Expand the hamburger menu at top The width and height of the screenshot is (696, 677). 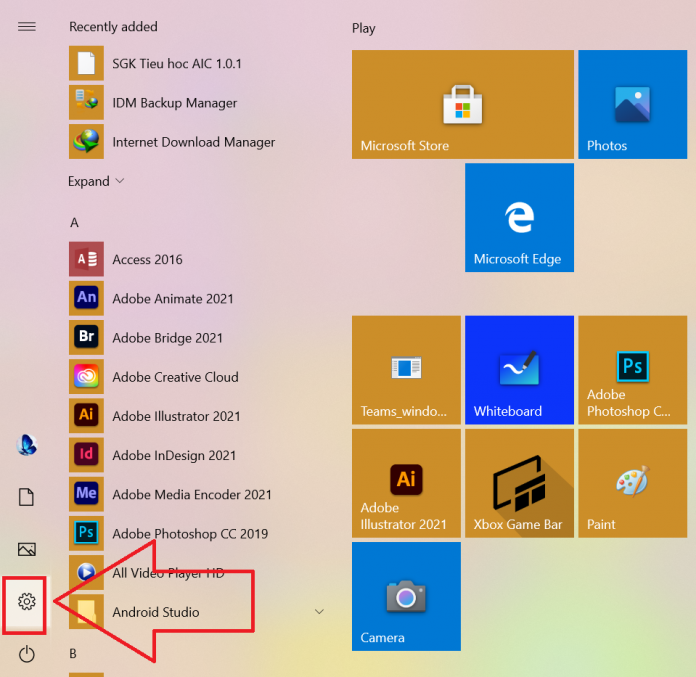[27, 27]
